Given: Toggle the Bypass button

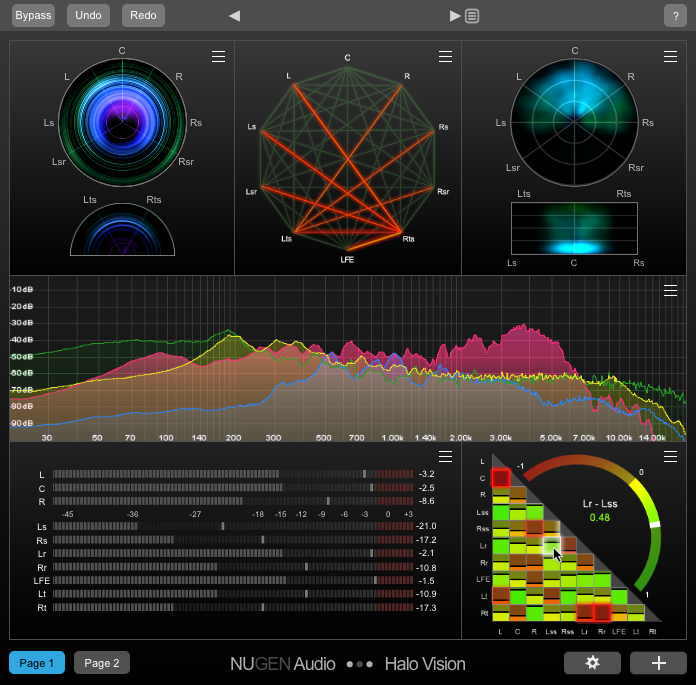Looking at the screenshot, I should 35,16.
